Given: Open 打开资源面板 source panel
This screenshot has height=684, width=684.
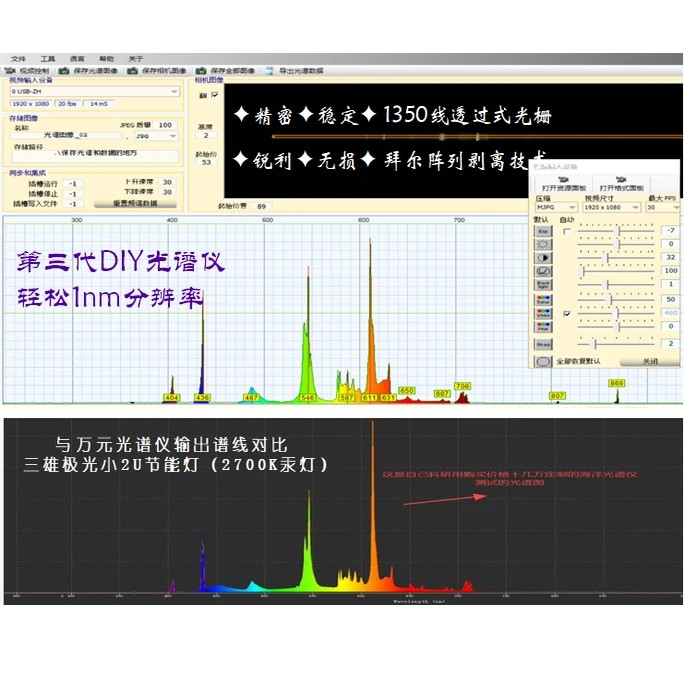Looking at the screenshot, I should coord(564,184).
